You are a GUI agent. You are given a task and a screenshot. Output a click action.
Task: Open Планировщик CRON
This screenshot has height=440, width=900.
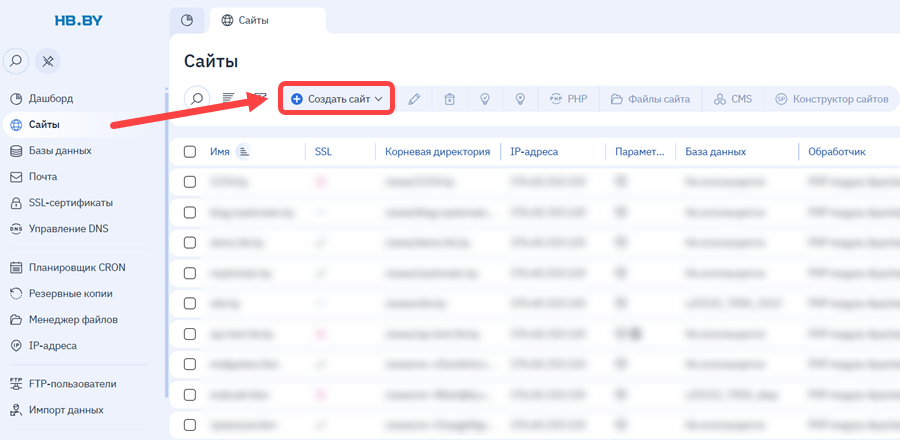77,267
